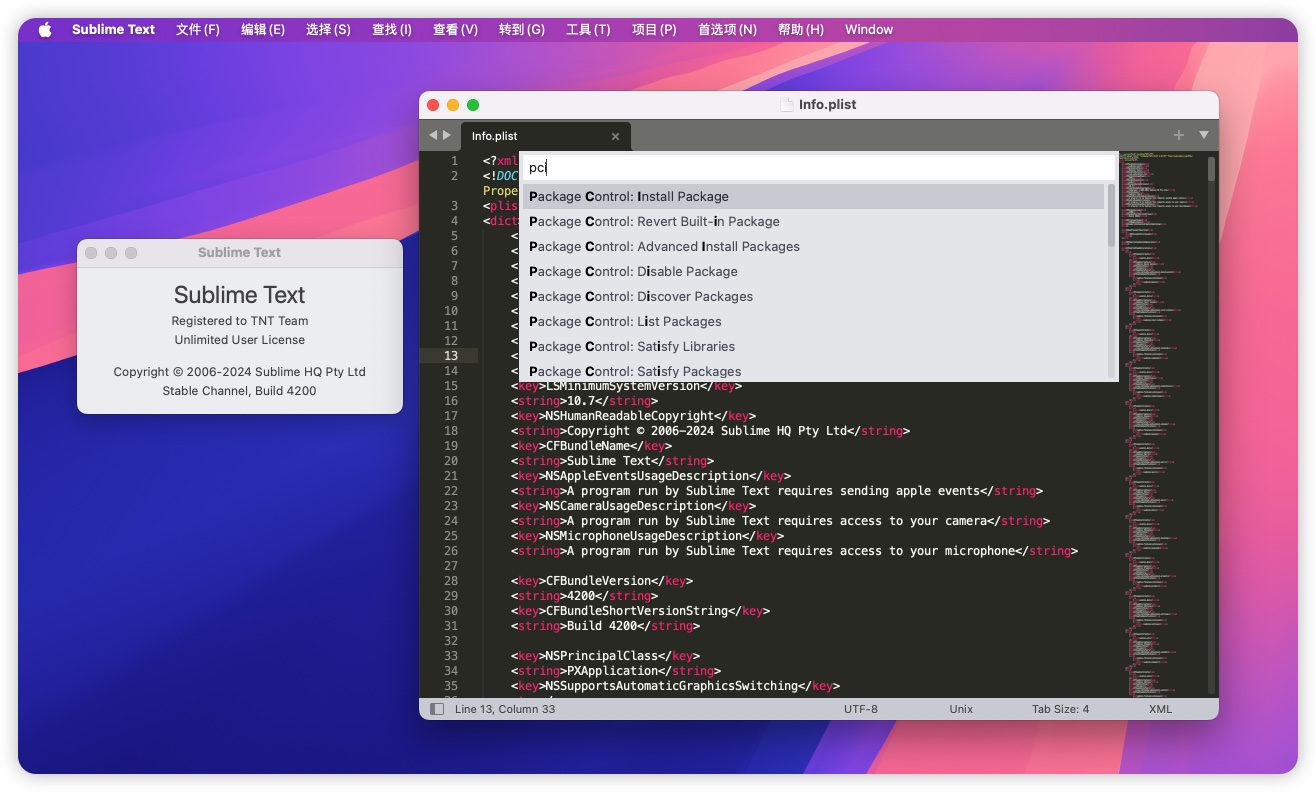Click Line 13, Column 33 status text

tap(505, 709)
